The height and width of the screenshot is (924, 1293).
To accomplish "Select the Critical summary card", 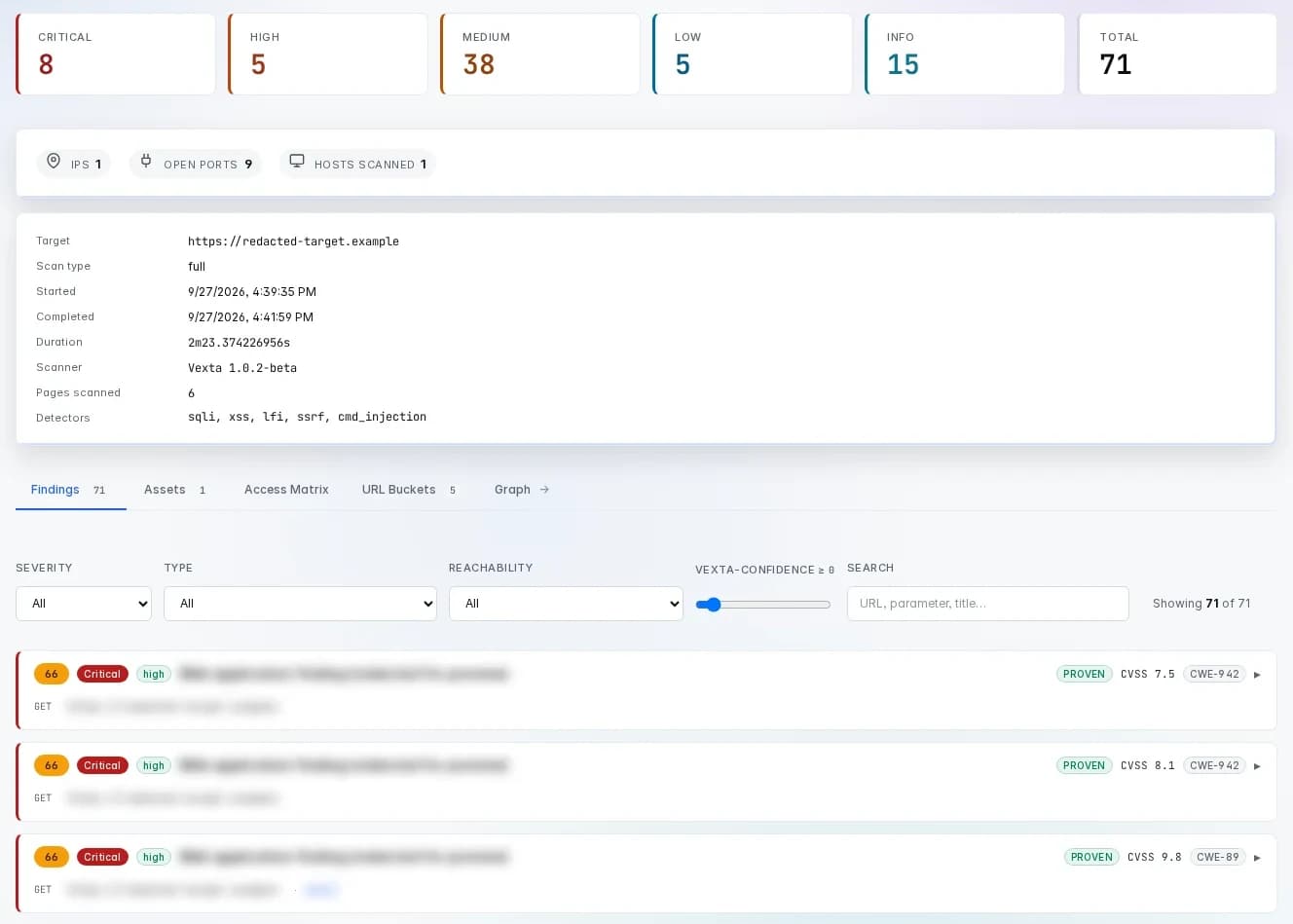I will [x=116, y=55].
